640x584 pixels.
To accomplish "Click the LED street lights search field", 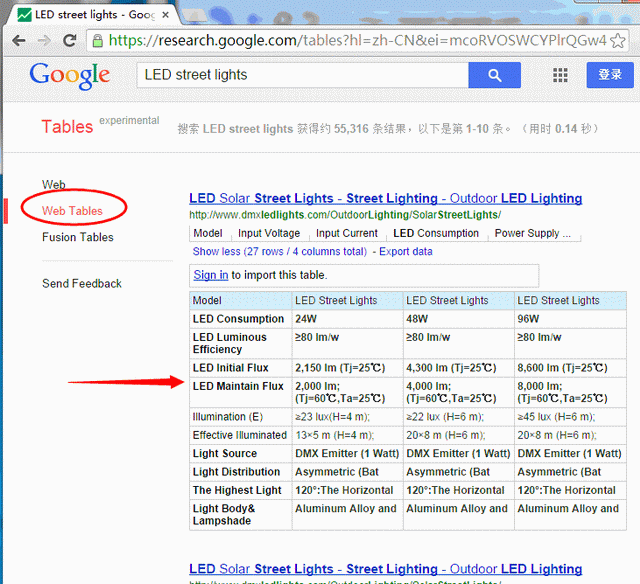I will (300, 76).
